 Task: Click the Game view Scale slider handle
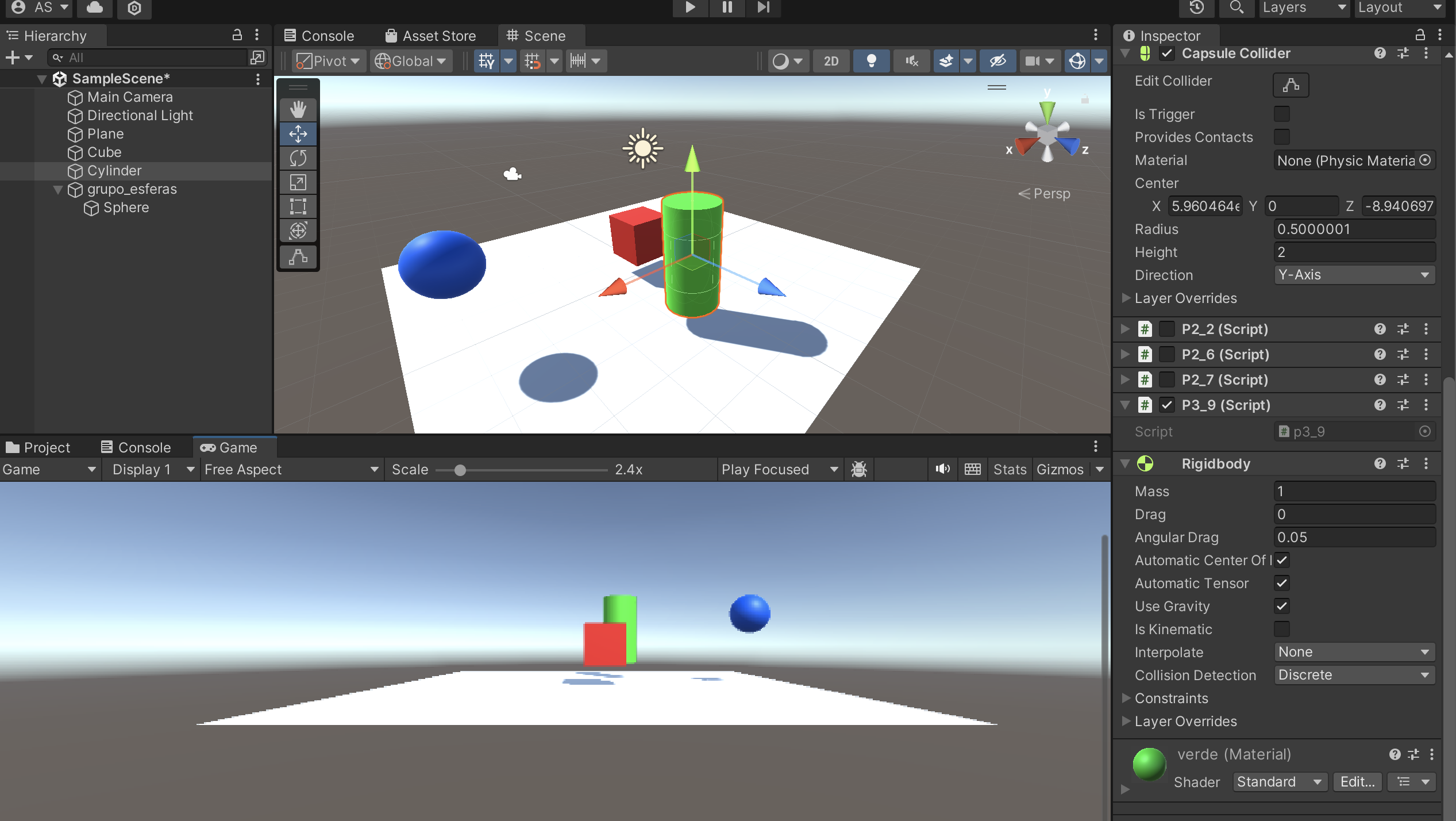coord(460,470)
